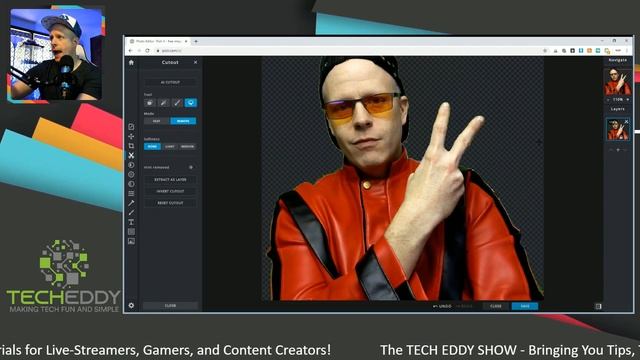Click Reset Cutout button

coord(170,203)
